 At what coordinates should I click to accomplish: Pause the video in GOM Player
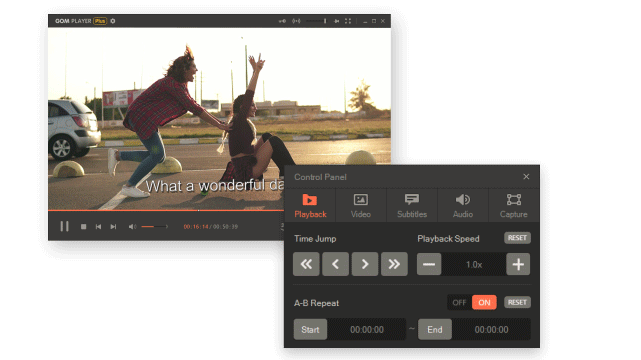click(x=65, y=226)
